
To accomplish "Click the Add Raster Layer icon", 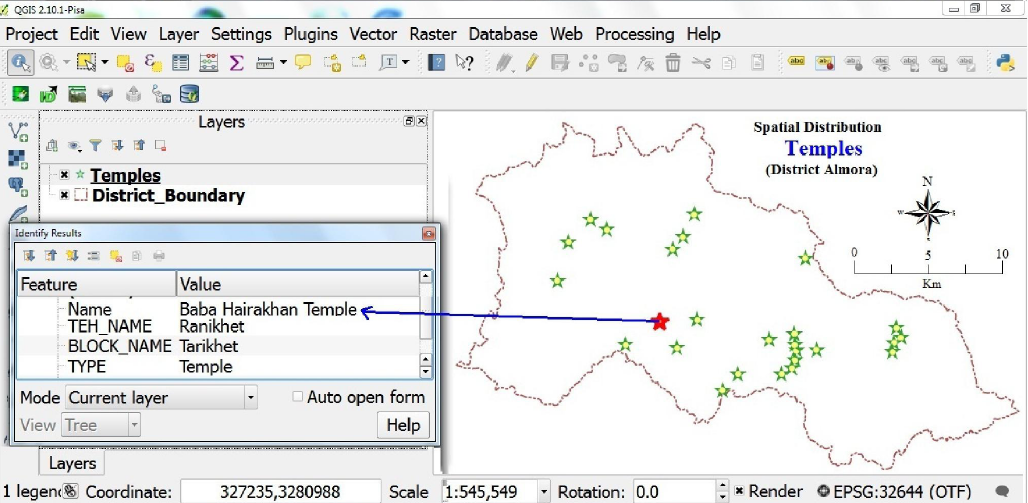I will click(18, 158).
